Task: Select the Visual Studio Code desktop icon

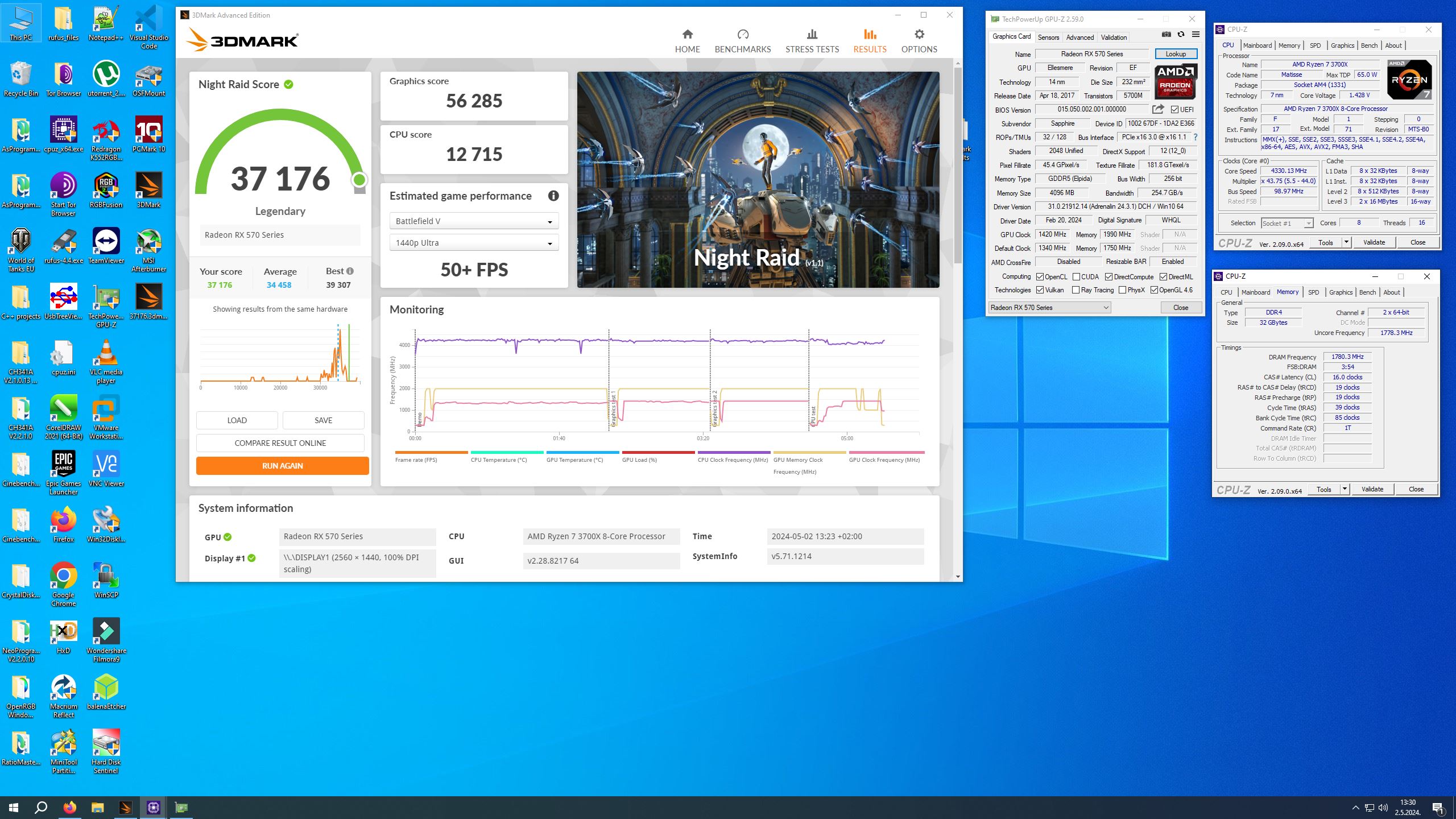Action: click(148, 27)
